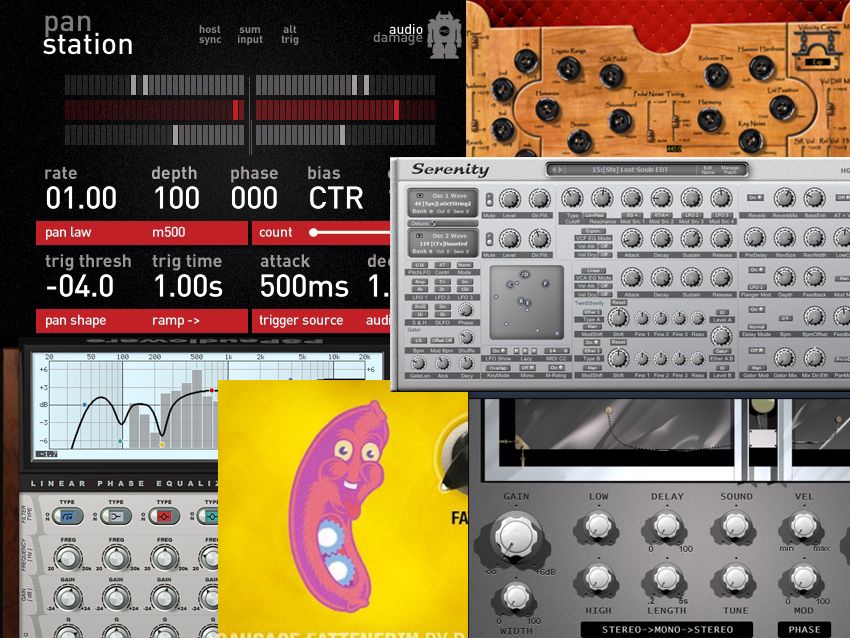Select the red filter type icon on equalizer

(165, 516)
